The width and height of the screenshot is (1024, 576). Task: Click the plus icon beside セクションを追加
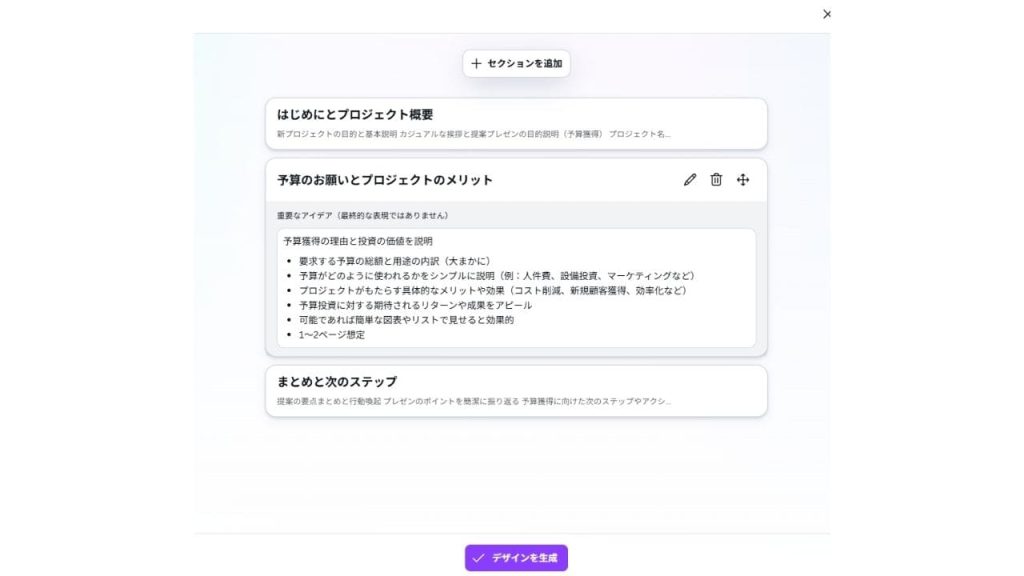pyautogui.click(x=476, y=64)
